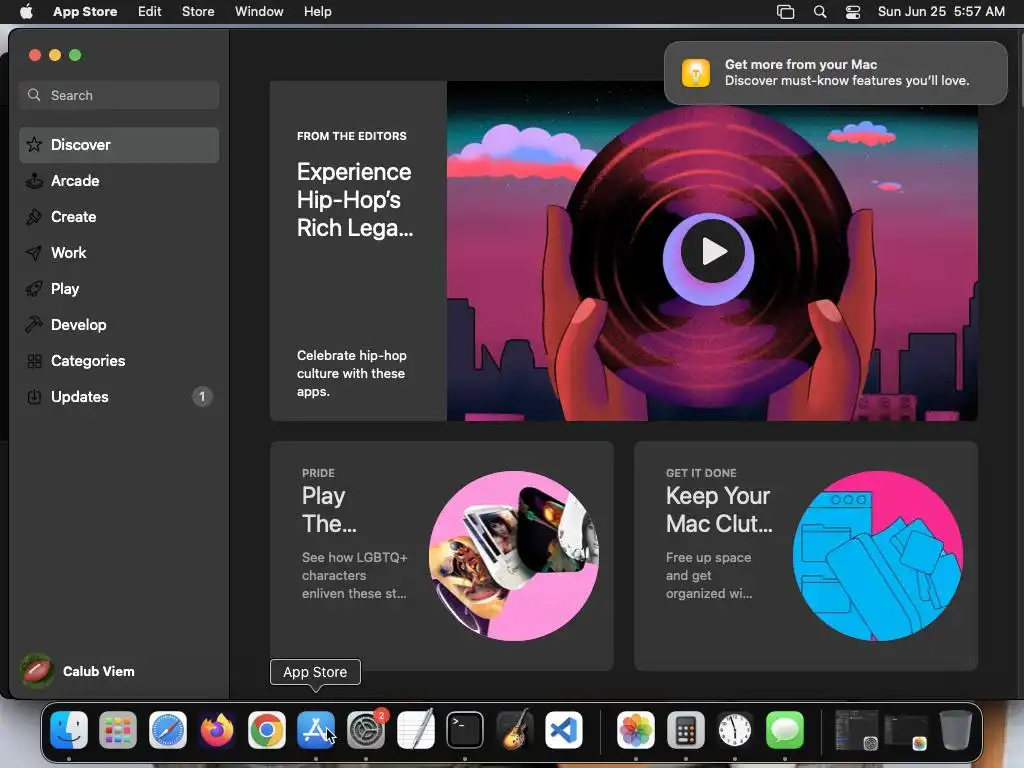Screen dimensions: 1024x768
Task: Open the Develop section
Action: click(x=119, y=325)
